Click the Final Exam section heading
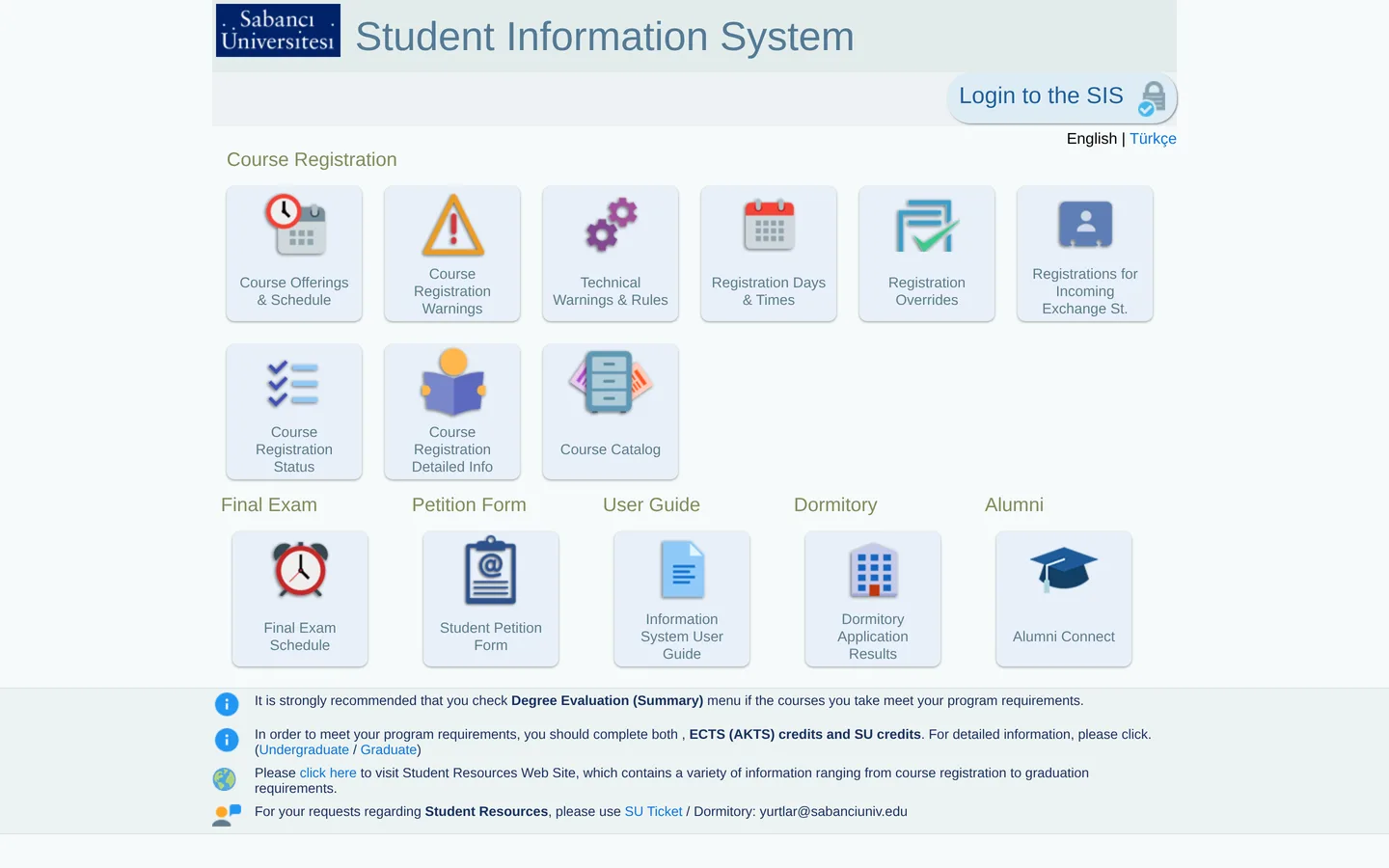The image size is (1389, 868). [x=269, y=505]
